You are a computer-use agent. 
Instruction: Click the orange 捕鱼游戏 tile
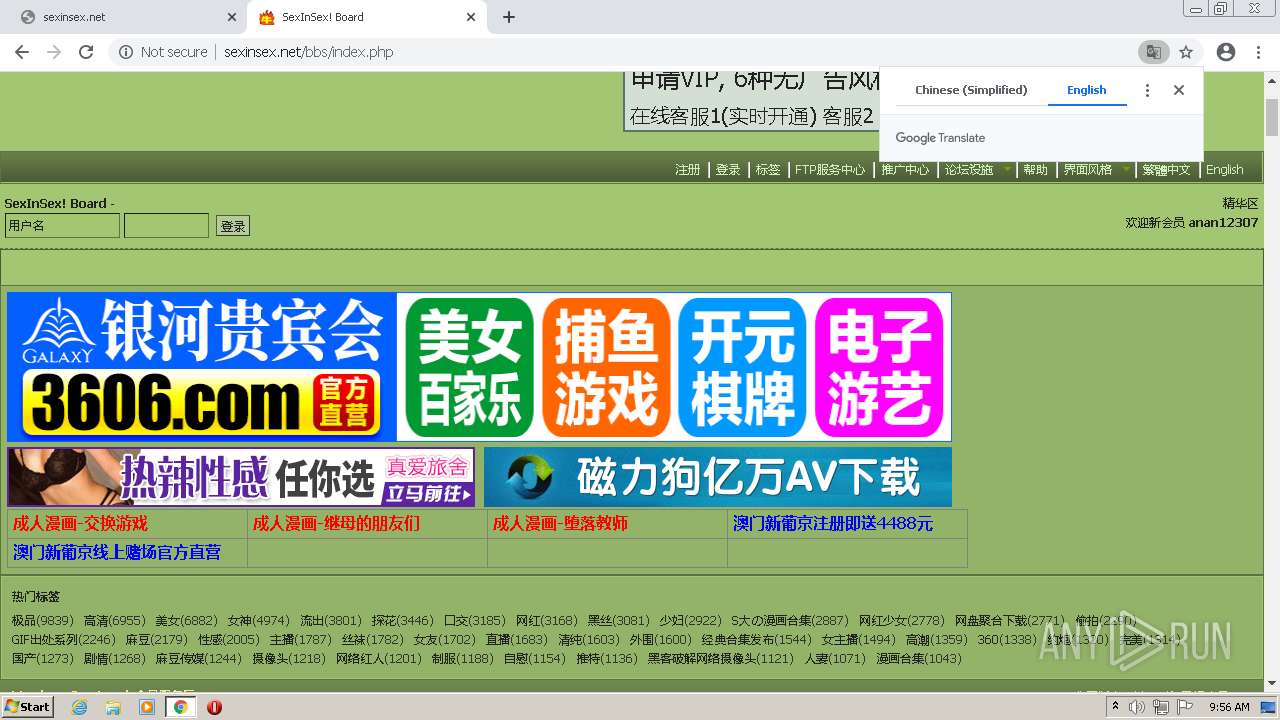click(606, 367)
